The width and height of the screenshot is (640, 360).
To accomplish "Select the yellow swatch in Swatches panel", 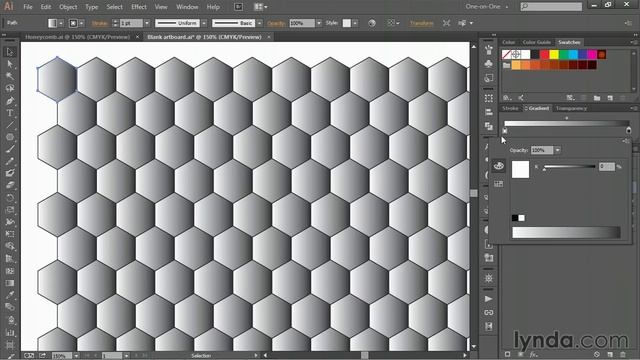I will (x=554, y=54).
